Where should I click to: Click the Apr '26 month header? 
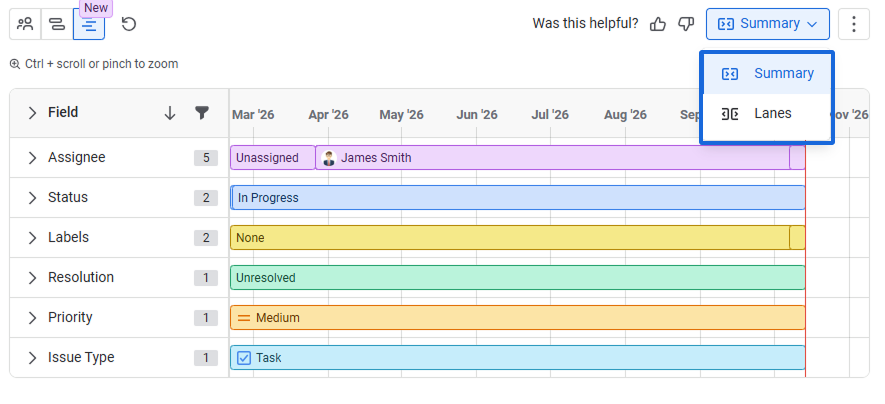point(328,115)
